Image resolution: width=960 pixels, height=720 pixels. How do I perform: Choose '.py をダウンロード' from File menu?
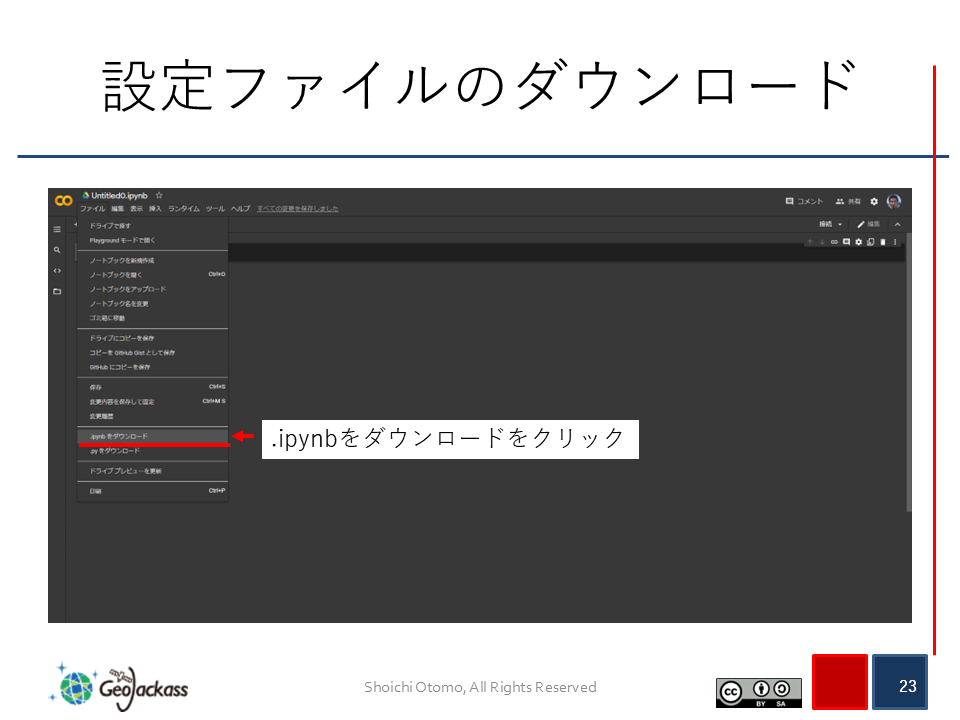click(115, 451)
